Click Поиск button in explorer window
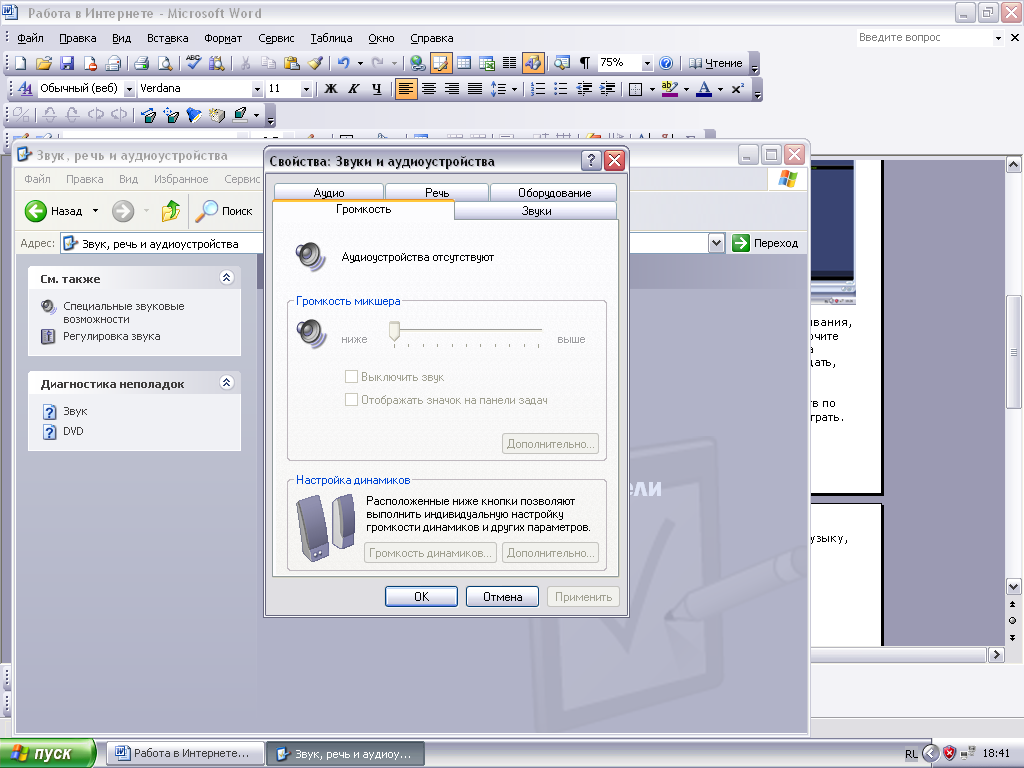This screenshot has height=768, width=1024. [x=224, y=211]
